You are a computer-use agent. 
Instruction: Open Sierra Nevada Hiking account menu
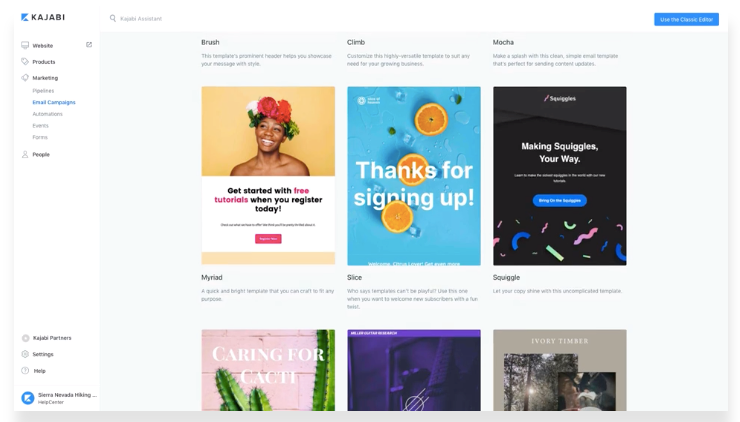pos(59,398)
